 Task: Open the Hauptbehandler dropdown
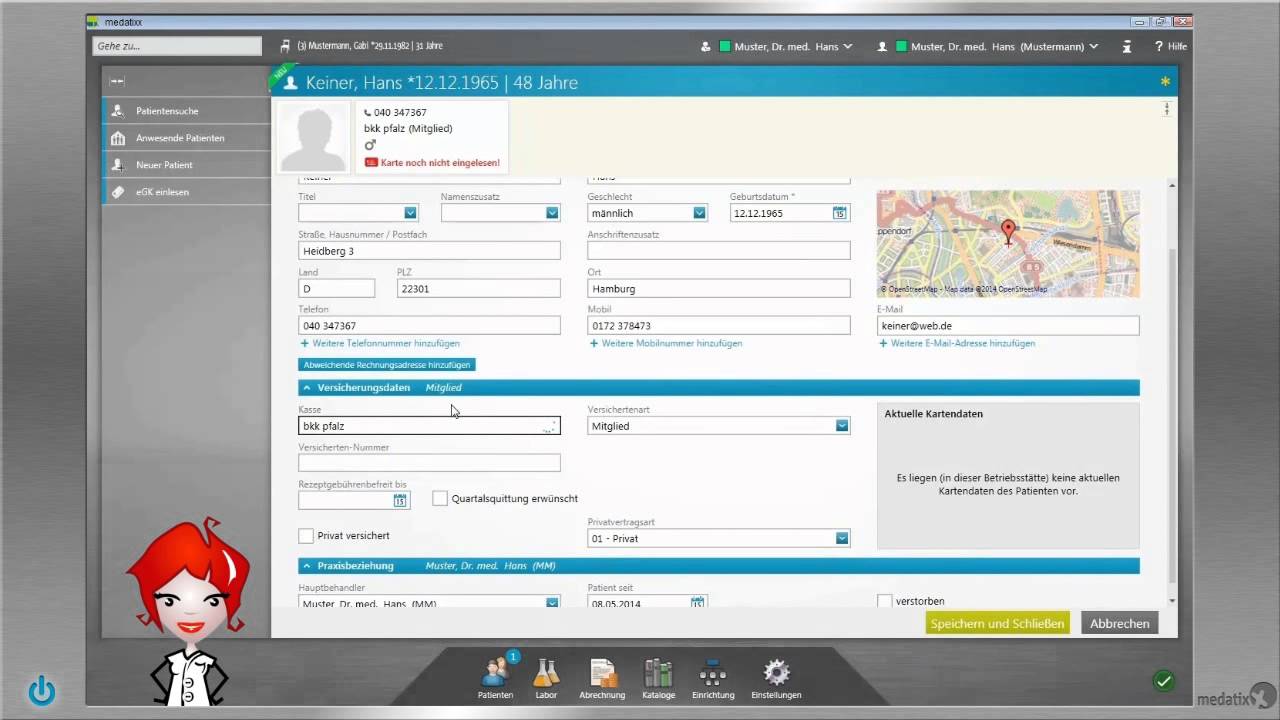pos(552,603)
